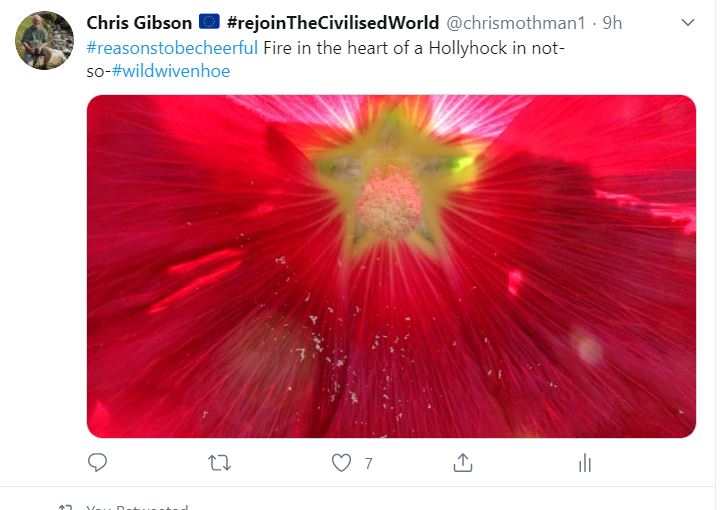This screenshot has height=510, width=723.
Task: View tweet analytics bar chart icon
Action: [x=585, y=463]
